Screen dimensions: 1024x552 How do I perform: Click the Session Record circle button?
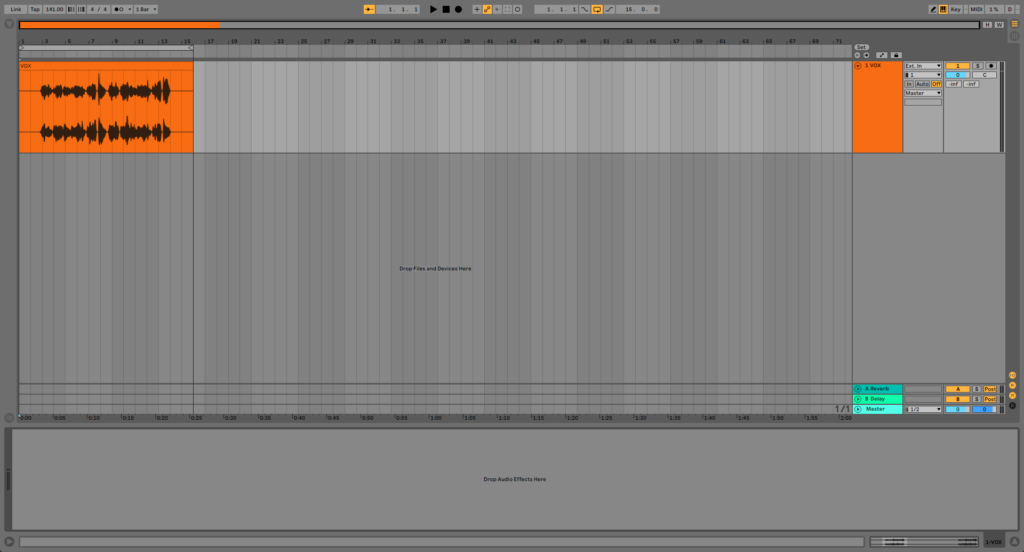(518, 9)
